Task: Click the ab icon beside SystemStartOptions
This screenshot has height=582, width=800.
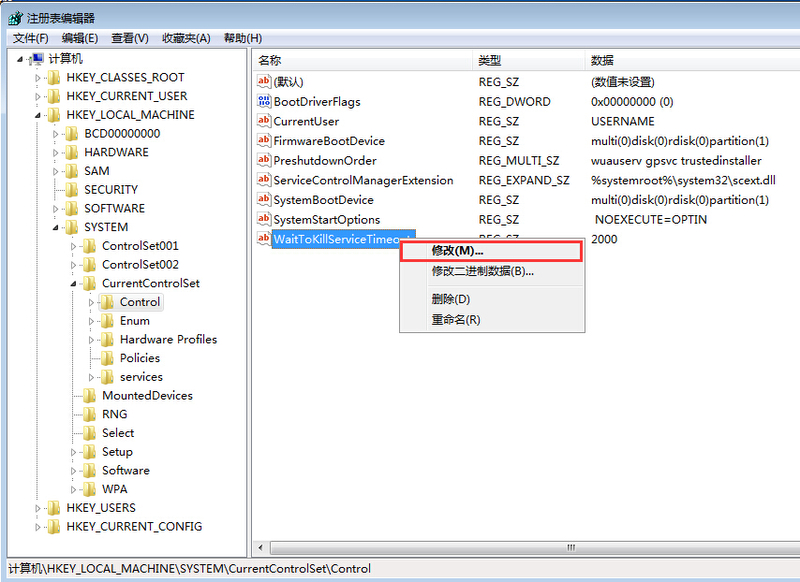Action: click(263, 219)
